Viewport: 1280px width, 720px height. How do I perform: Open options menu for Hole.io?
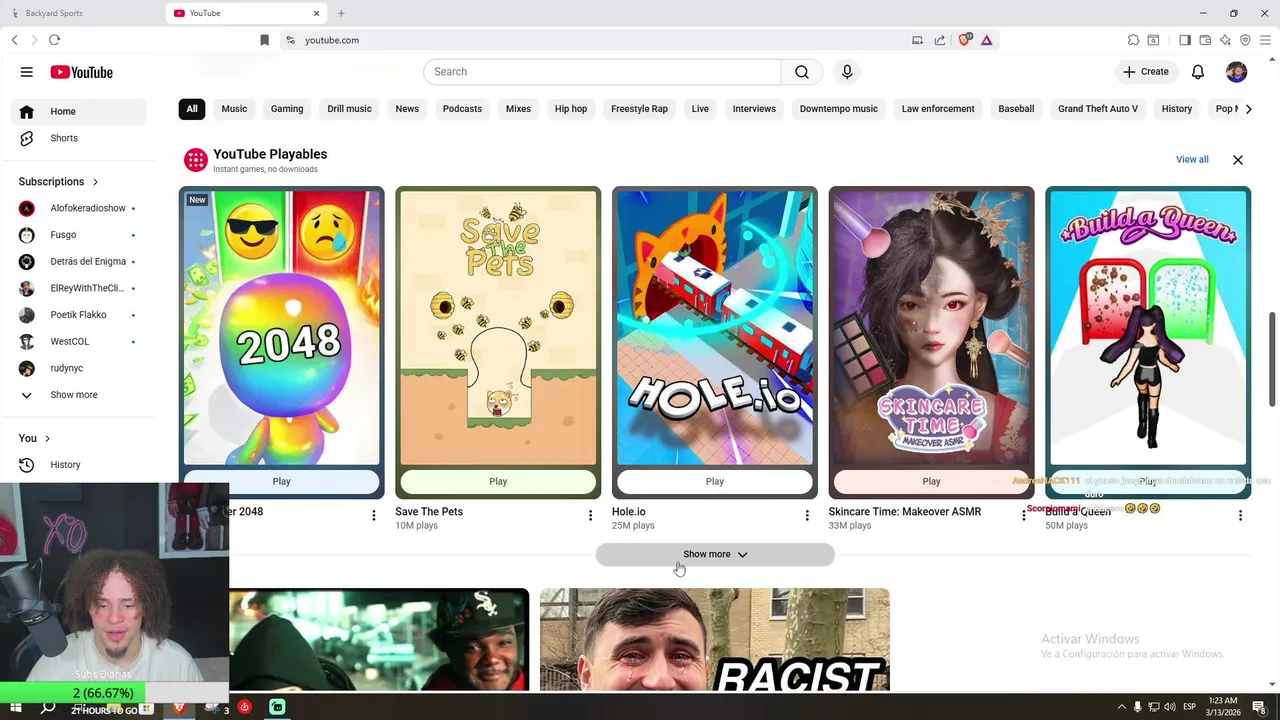(x=807, y=515)
